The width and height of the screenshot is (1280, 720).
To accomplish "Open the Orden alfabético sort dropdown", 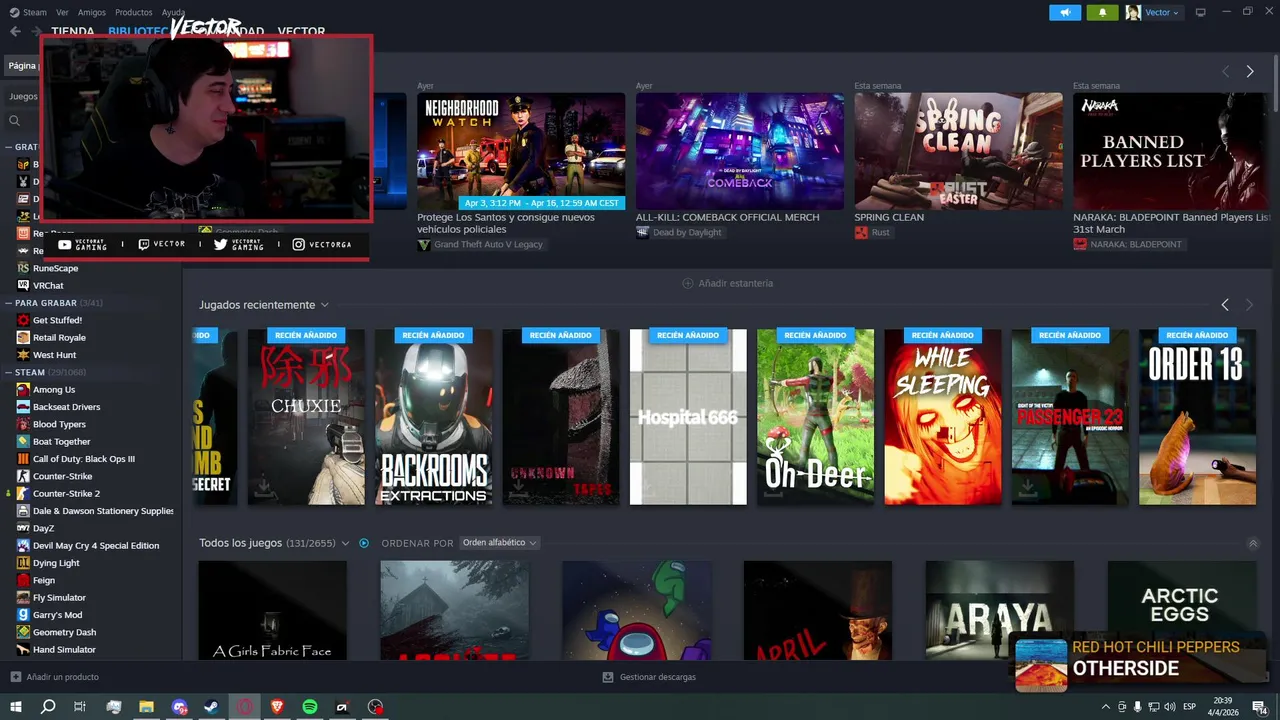I will point(499,543).
